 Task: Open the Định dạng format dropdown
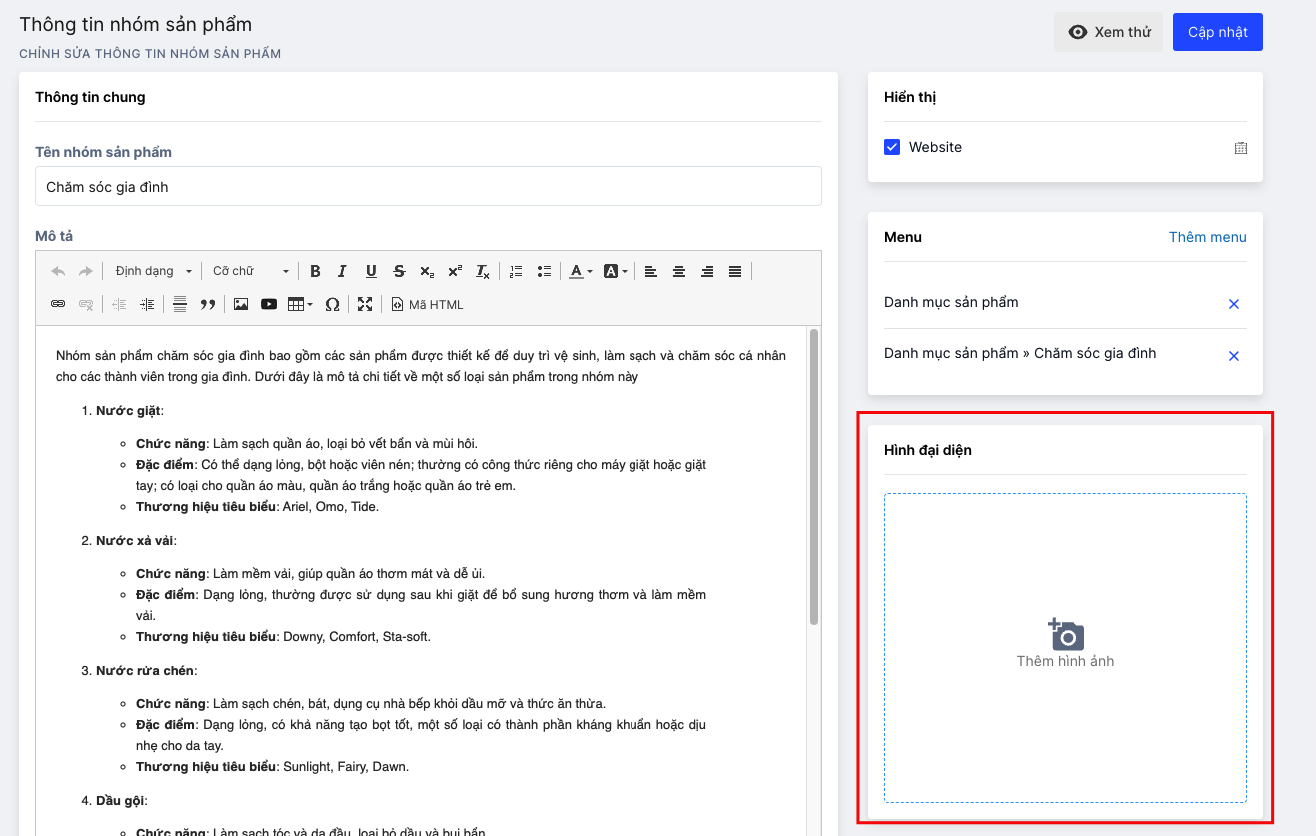(153, 271)
